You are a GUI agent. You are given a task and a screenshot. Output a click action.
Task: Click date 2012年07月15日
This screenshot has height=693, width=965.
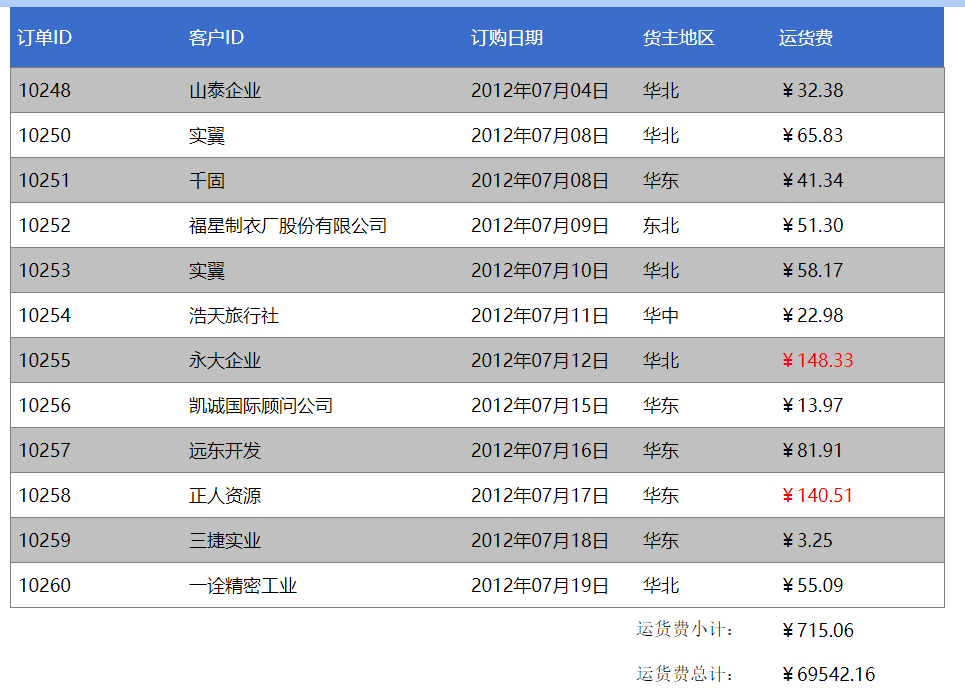coord(540,405)
